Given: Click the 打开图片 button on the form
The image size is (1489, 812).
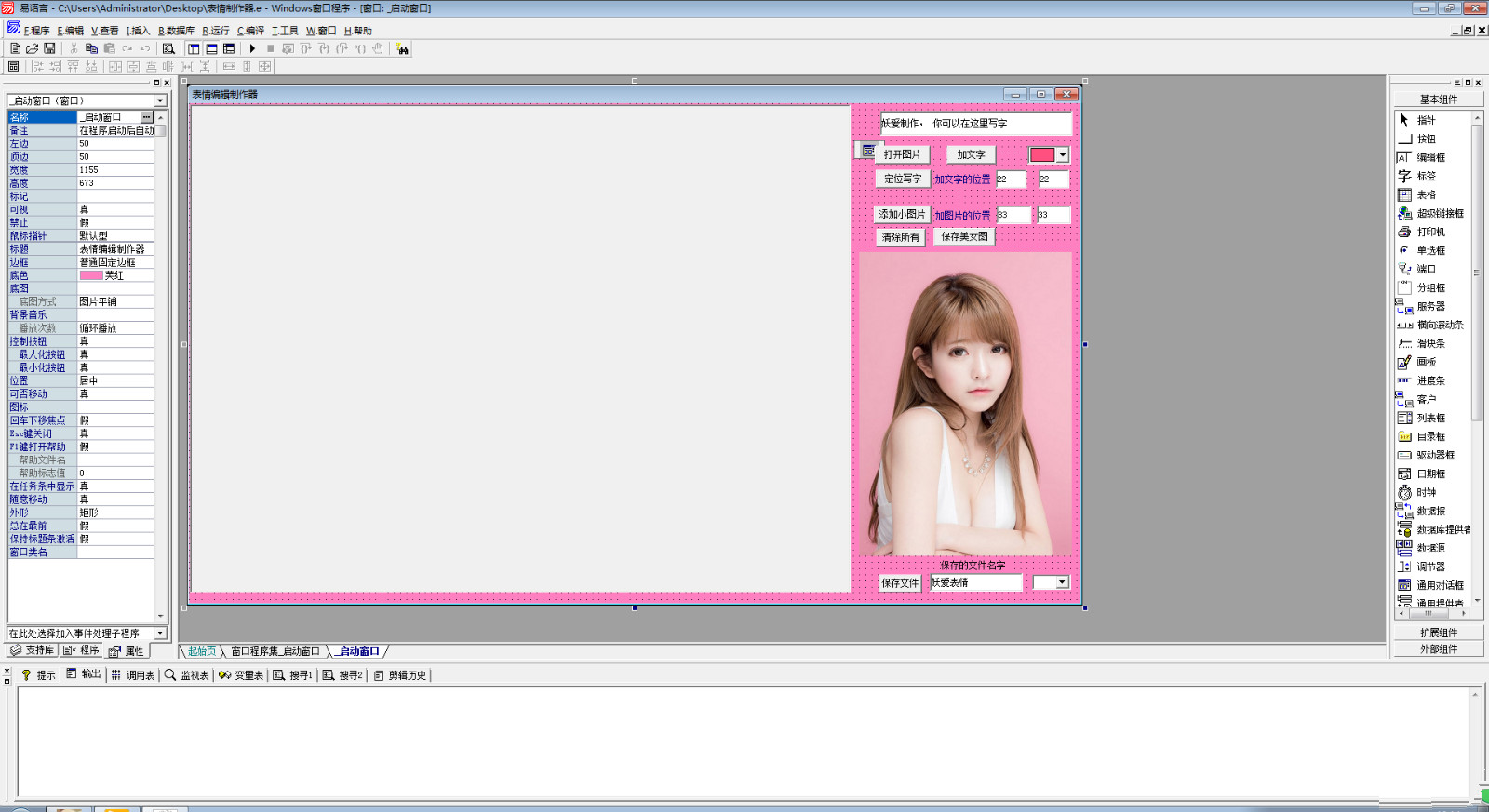Looking at the screenshot, I should coord(902,154).
